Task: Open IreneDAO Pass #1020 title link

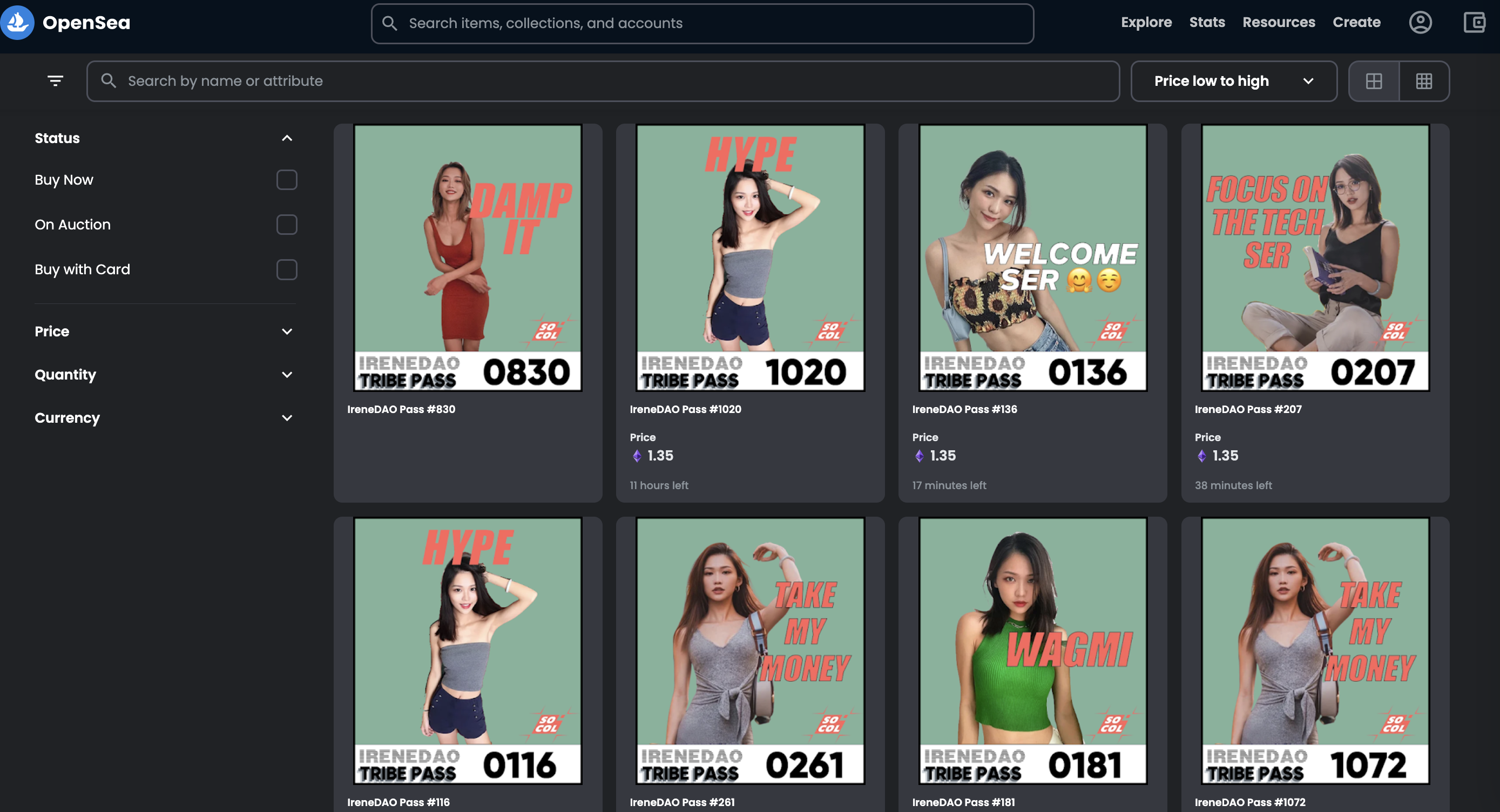Action: [x=685, y=409]
